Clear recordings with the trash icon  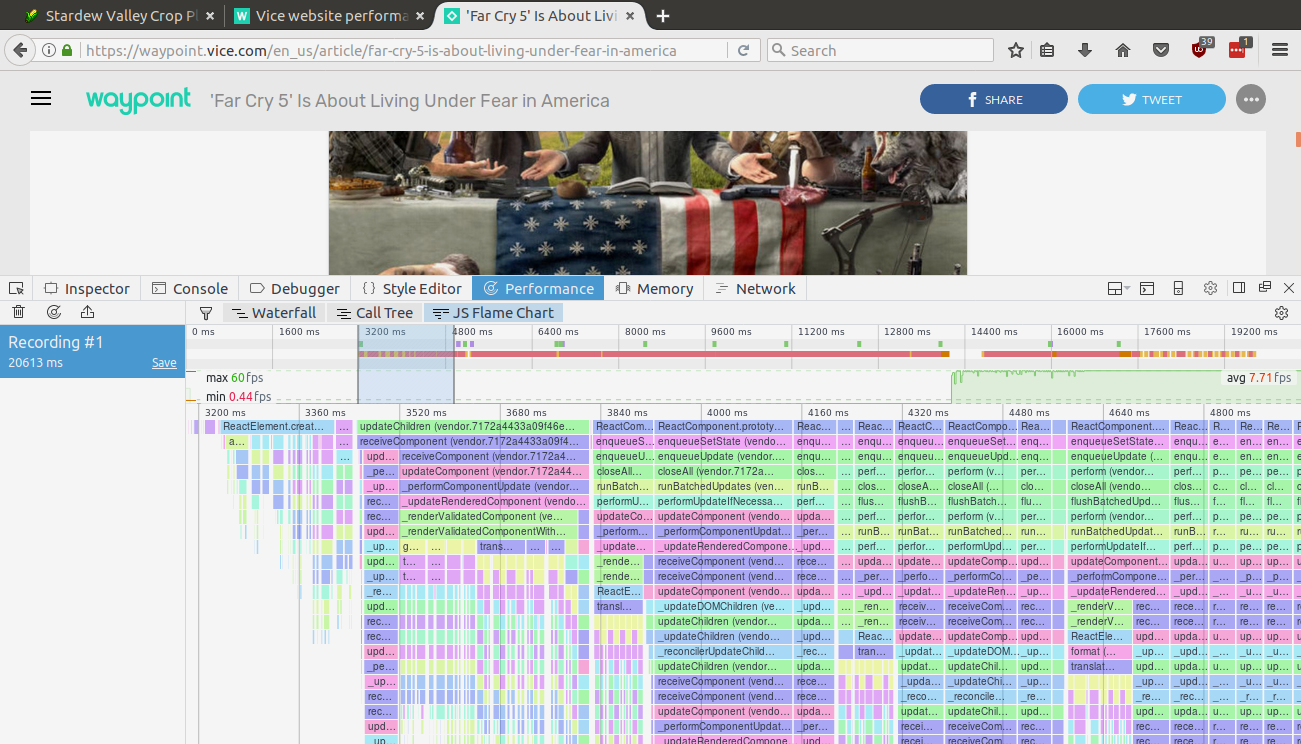[18, 313]
